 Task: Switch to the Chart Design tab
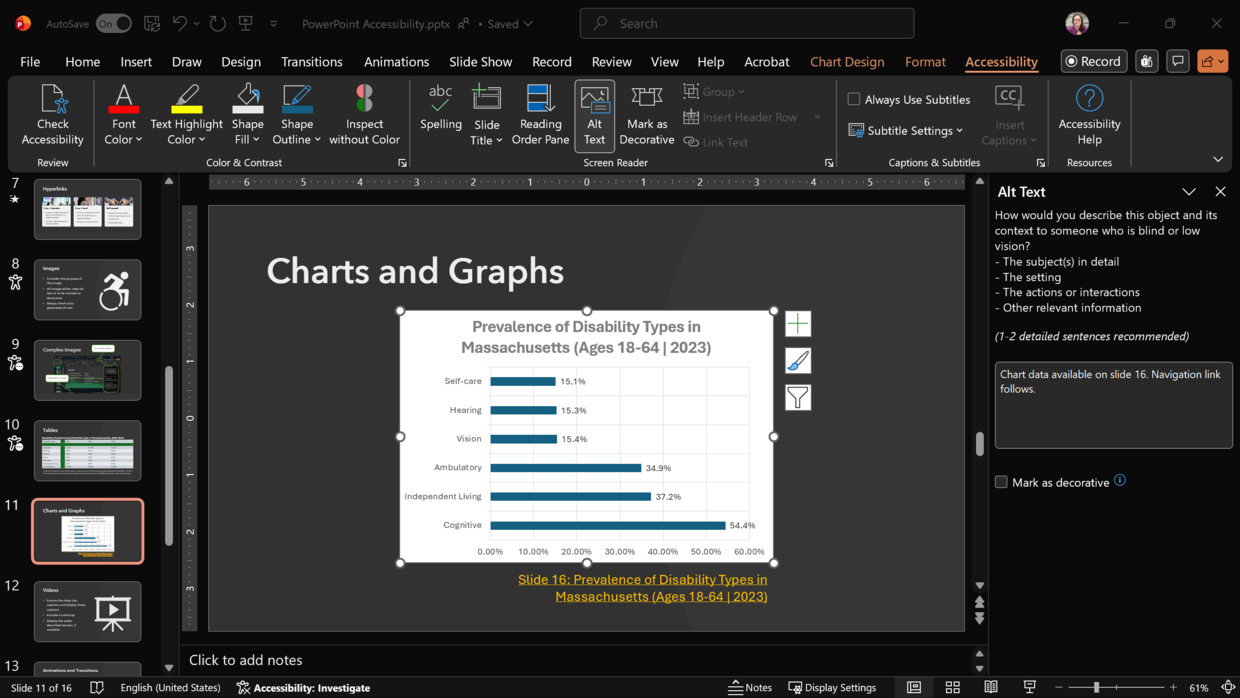[x=846, y=62]
